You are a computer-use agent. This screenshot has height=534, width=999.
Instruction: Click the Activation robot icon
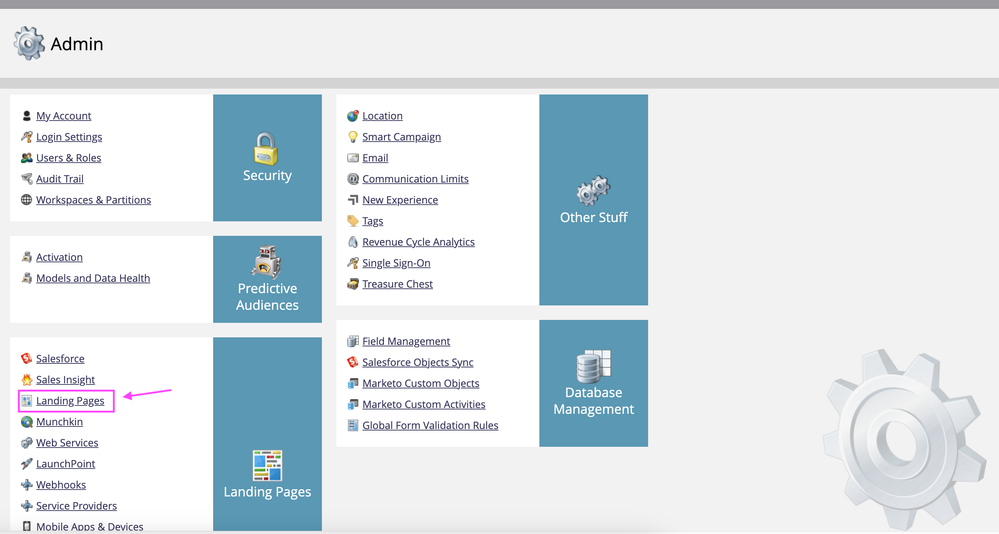click(26, 257)
